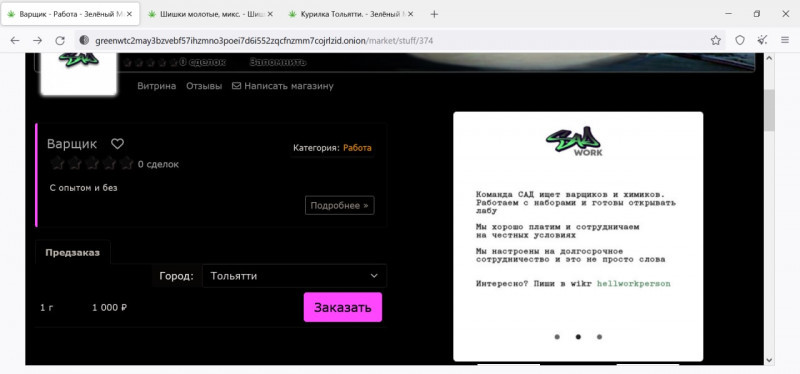Bookmark this page with the star icon
This screenshot has height=374, width=800.
tap(716, 40)
